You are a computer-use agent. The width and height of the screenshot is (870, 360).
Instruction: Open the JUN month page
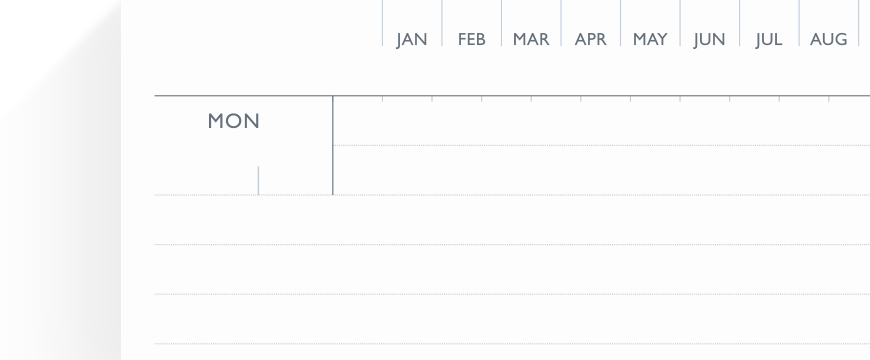click(710, 23)
